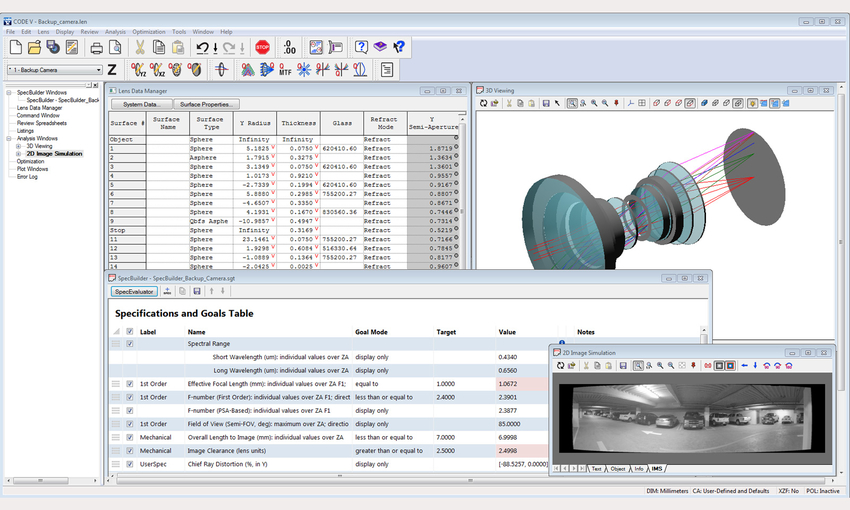Click save icon in SpecBuilder toolbar
The image size is (850, 510).
click(196, 291)
